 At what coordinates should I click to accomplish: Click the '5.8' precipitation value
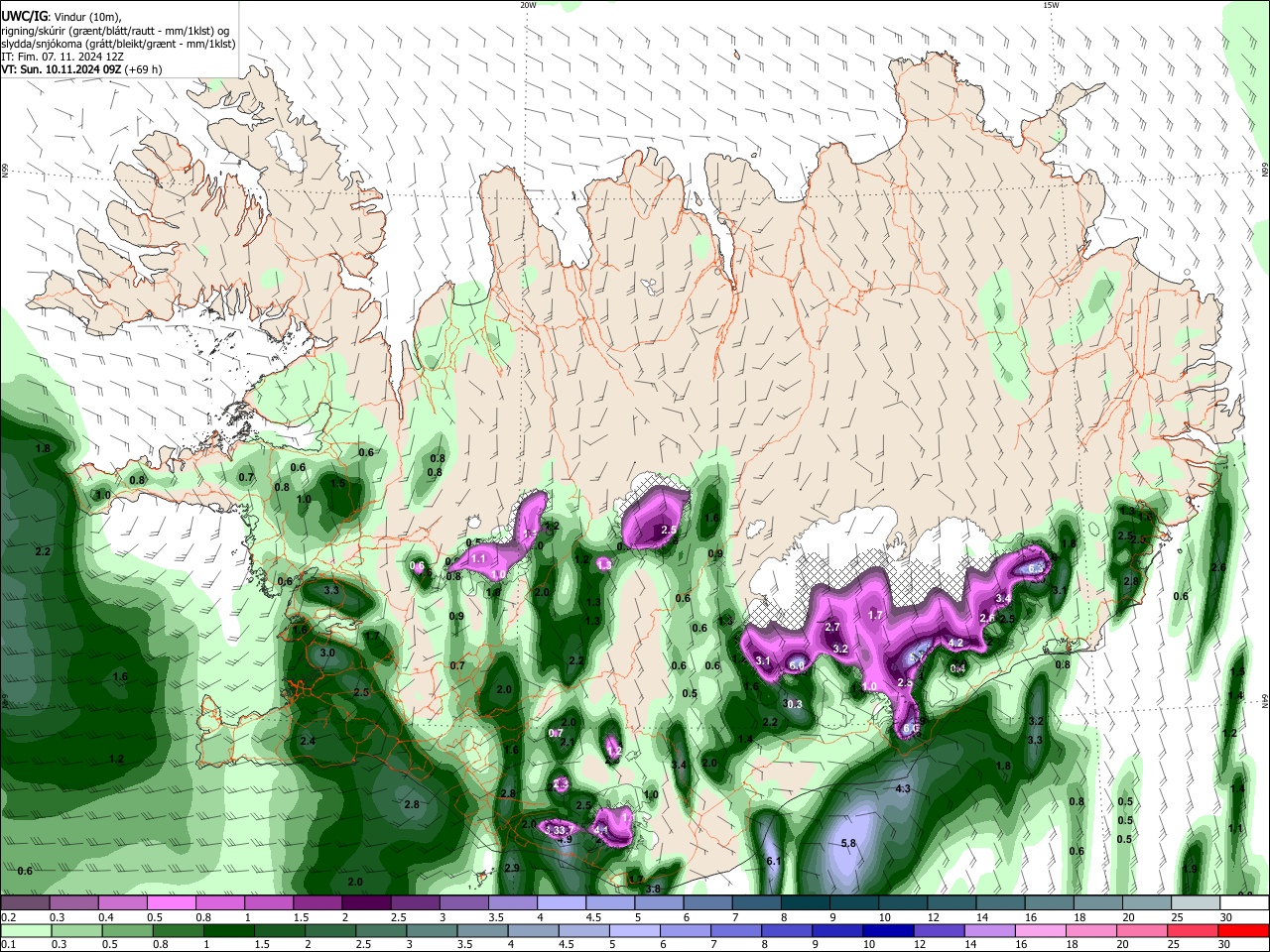coord(848,843)
